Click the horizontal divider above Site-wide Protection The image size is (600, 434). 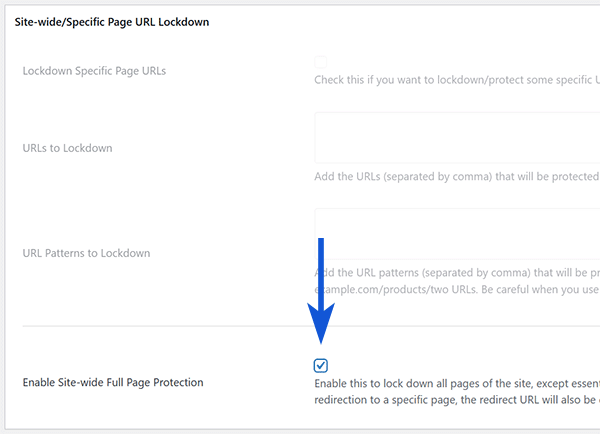(x=160, y=326)
